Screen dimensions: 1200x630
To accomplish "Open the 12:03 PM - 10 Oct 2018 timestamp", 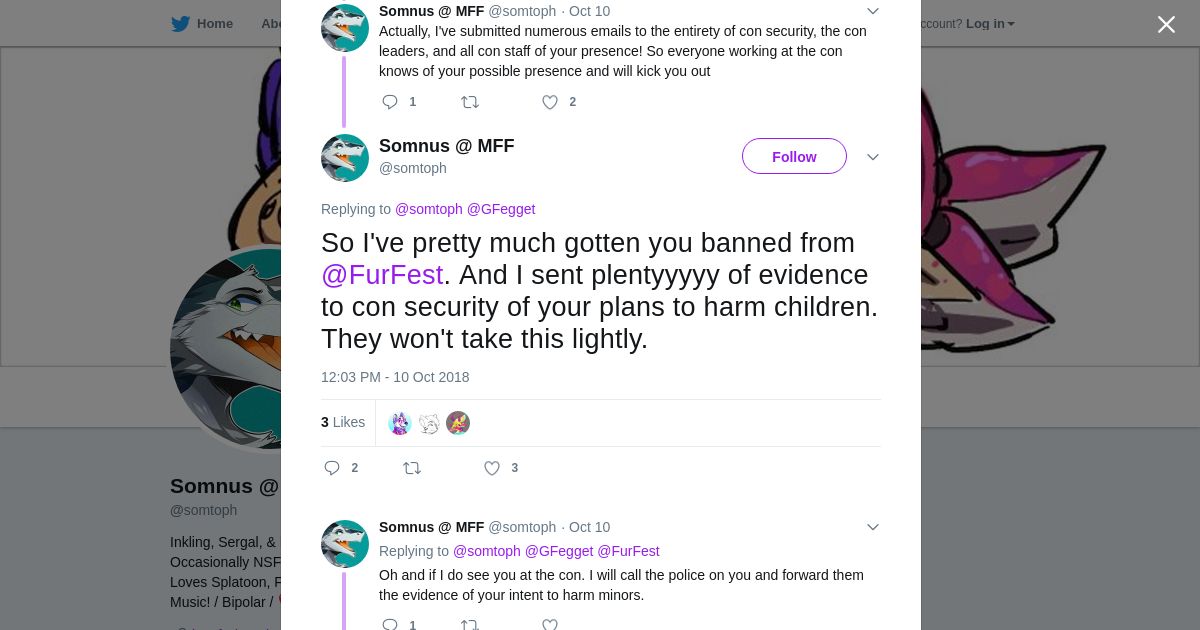I will tap(395, 377).
